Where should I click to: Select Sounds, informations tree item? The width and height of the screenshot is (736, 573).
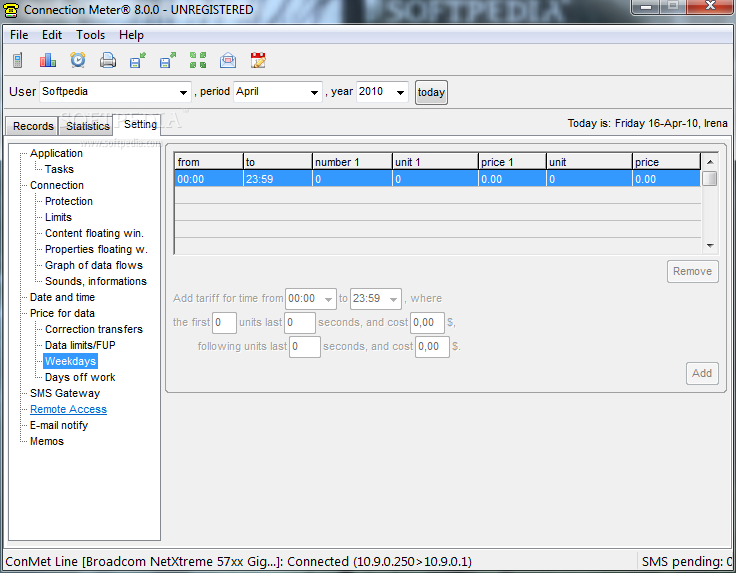(x=96, y=281)
